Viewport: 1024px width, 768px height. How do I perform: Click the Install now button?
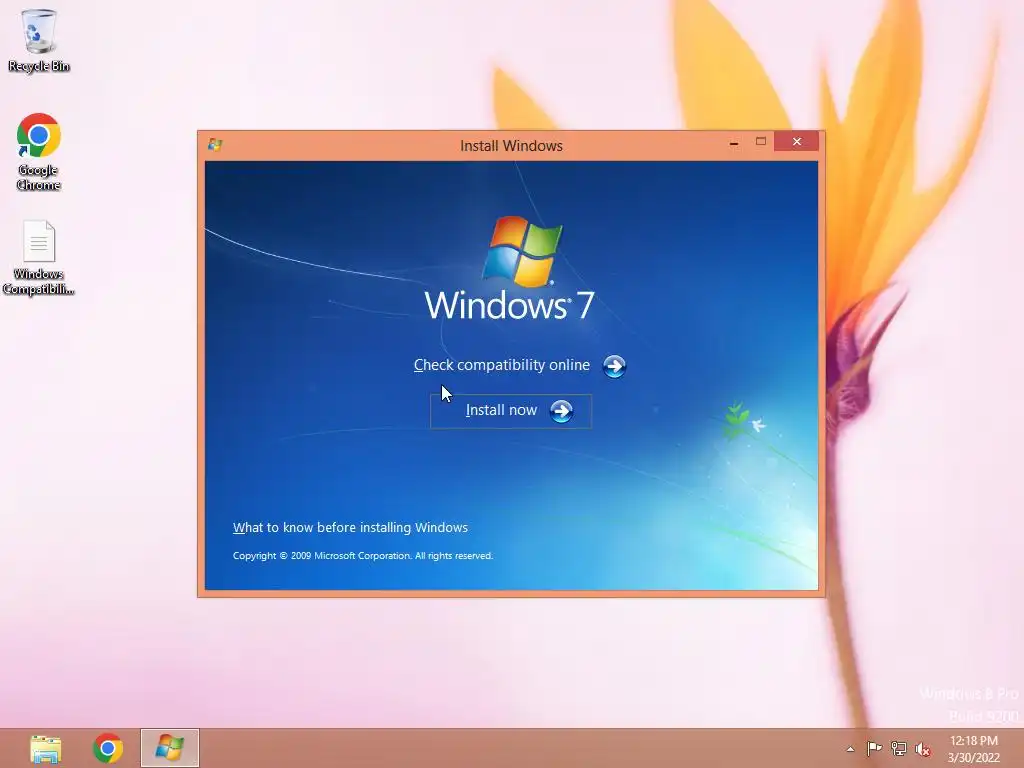tap(511, 411)
